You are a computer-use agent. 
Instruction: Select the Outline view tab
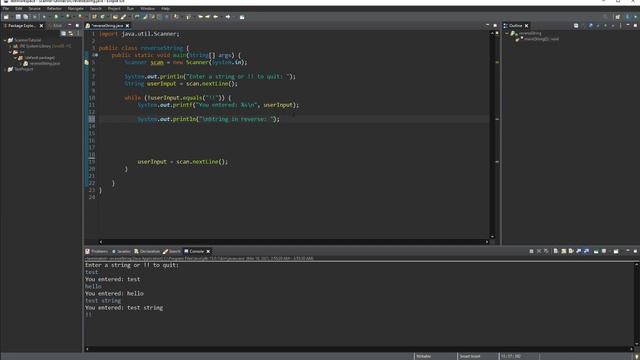tap(516, 26)
